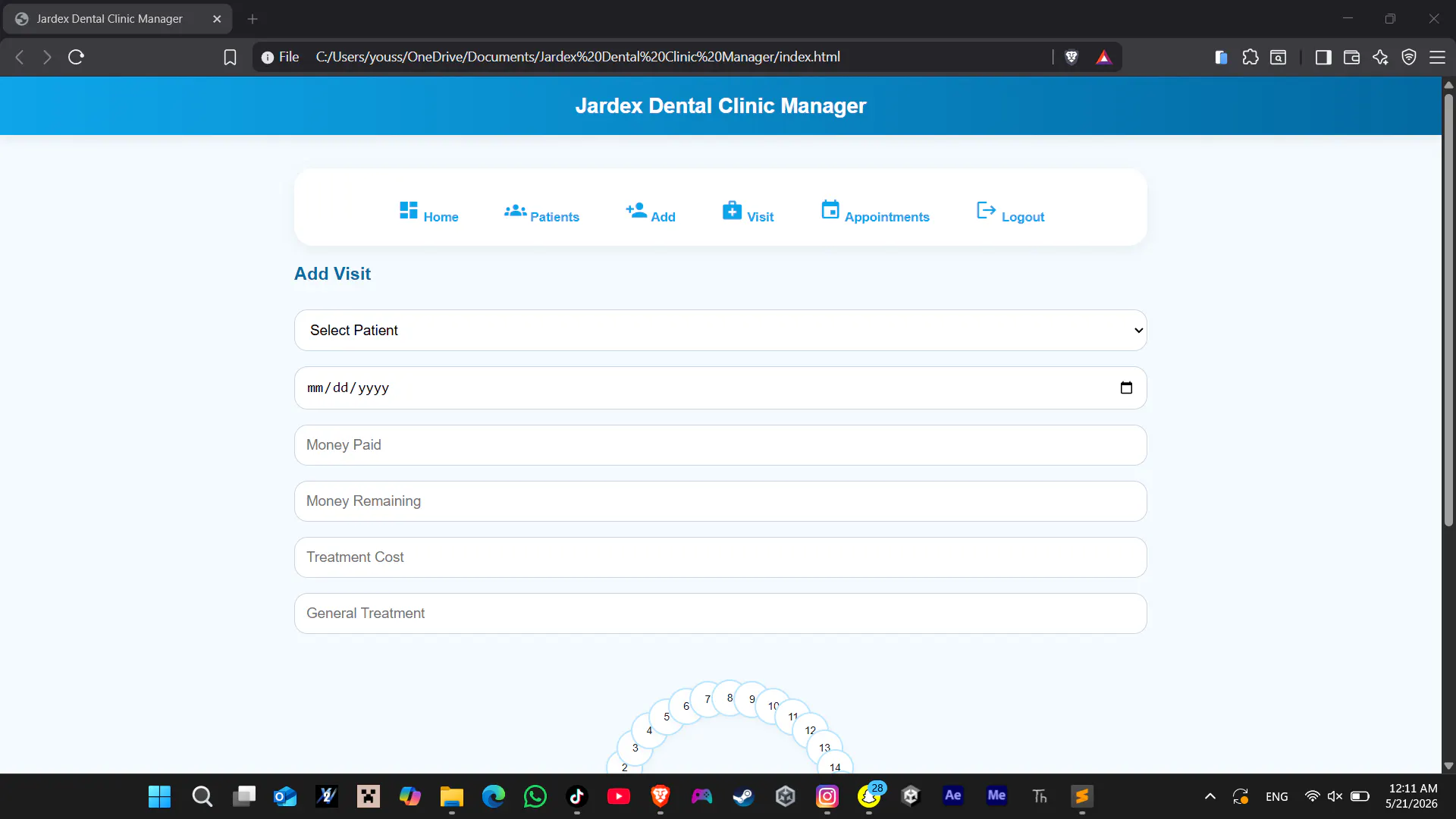Focus the Treatment Cost field
Viewport: 1456px width, 819px height.
[720, 557]
